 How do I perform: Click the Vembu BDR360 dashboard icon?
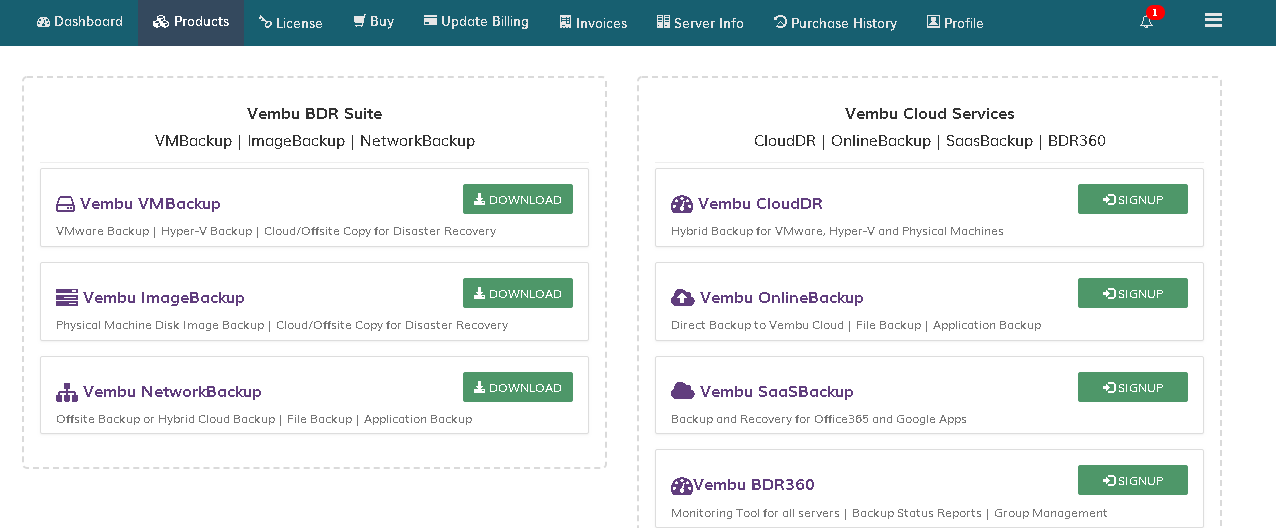[x=682, y=486]
